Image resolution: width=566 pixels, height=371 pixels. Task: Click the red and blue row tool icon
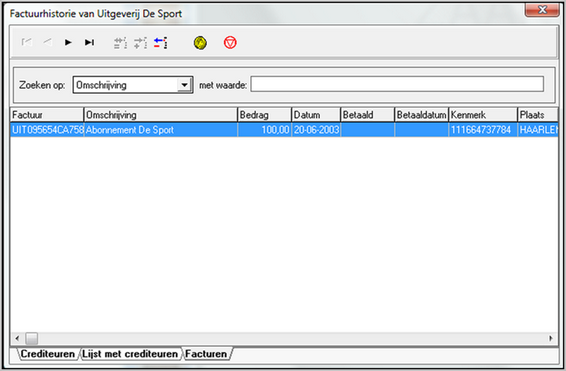(161, 43)
